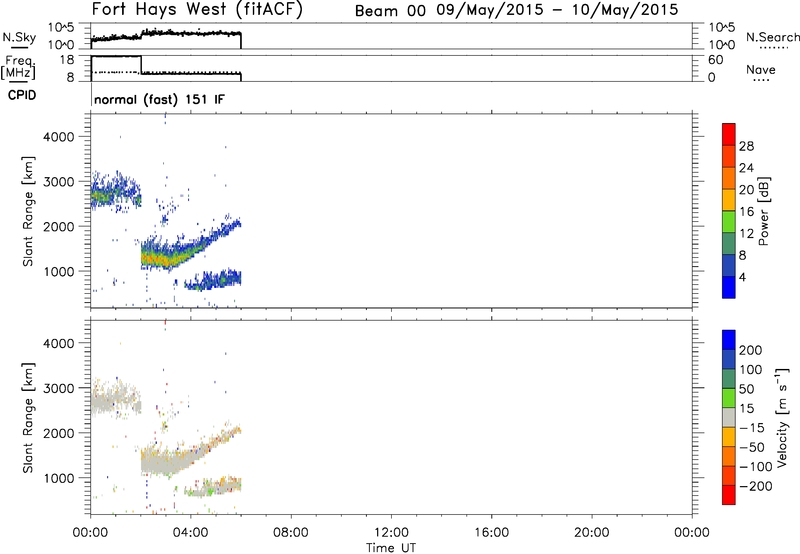Image resolution: width=800 pixels, height=554 pixels.
Task: Click the "Nave" legend label
Action: pos(761,69)
